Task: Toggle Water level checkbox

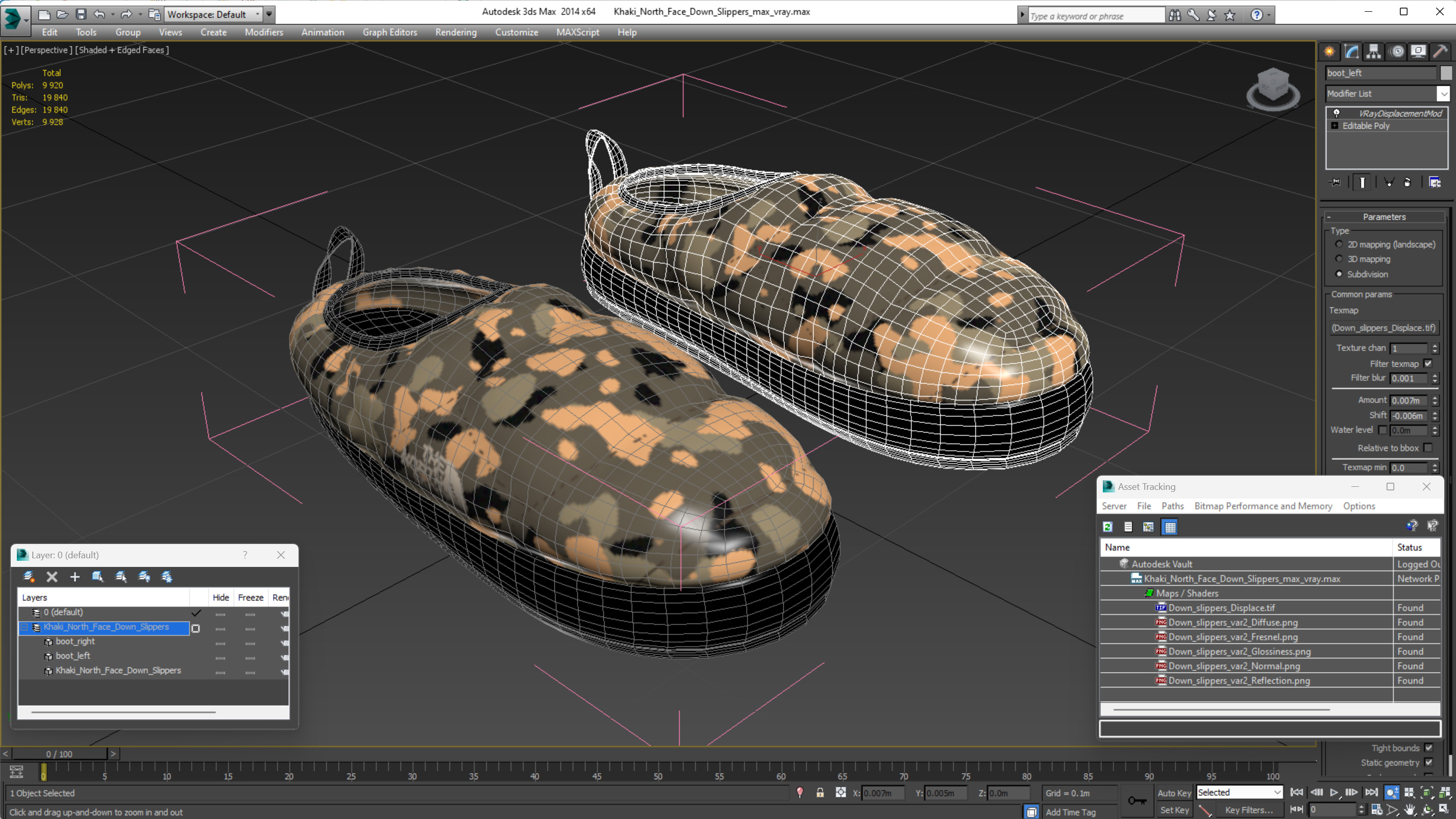Action: click(x=1383, y=430)
